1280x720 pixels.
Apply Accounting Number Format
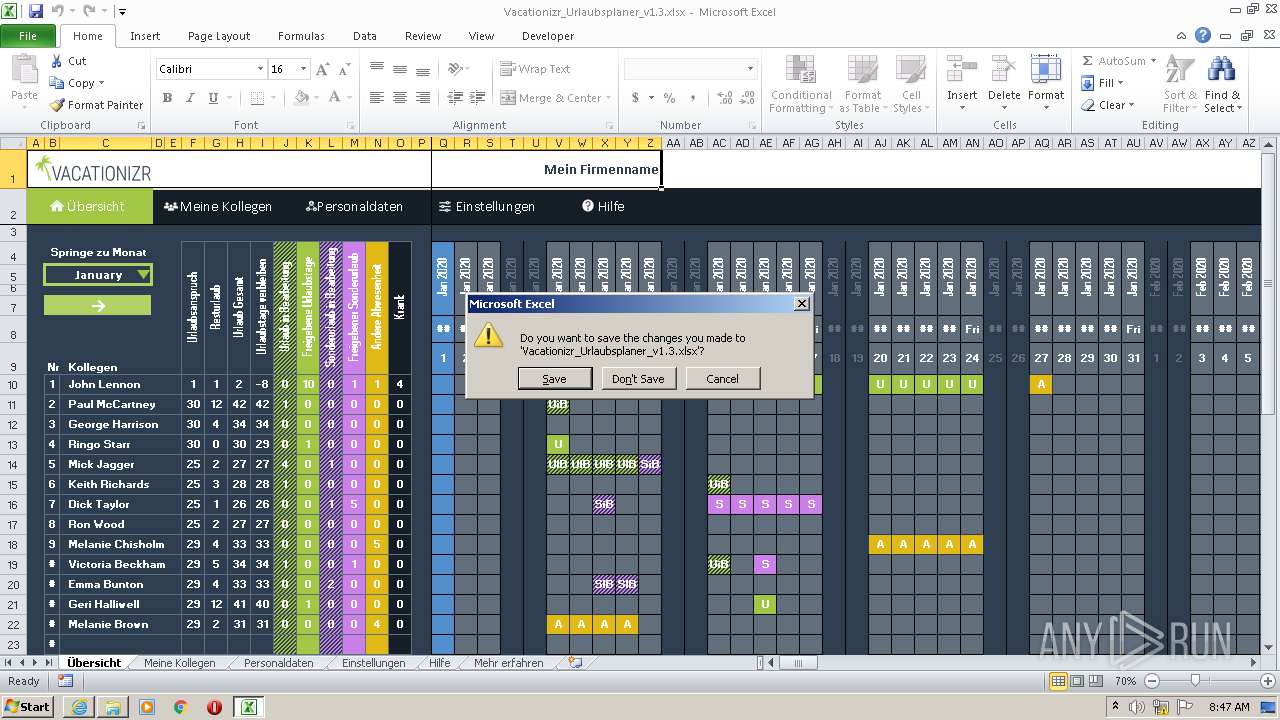click(635, 98)
